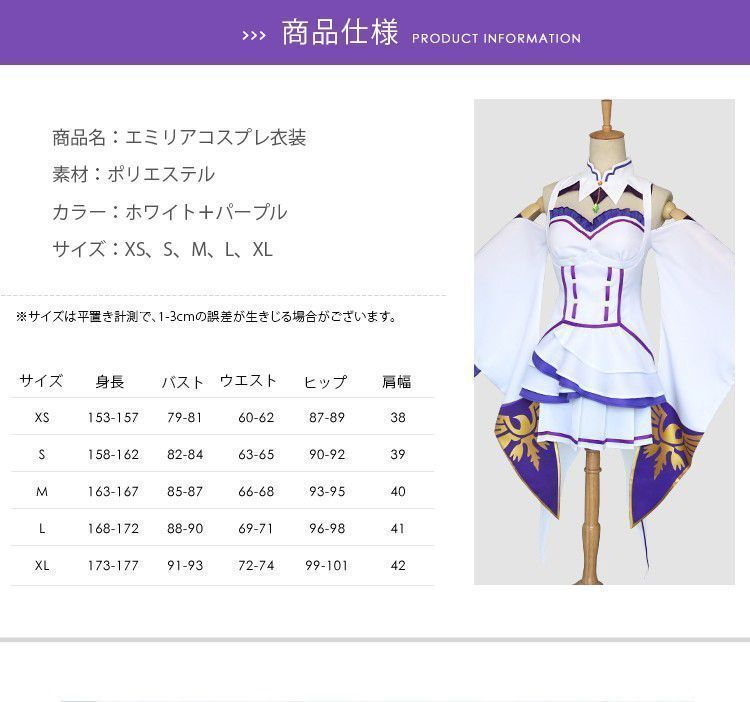Screen dimensions: 750x702
Task: Click shoulder width value 42
Action: click(398, 565)
